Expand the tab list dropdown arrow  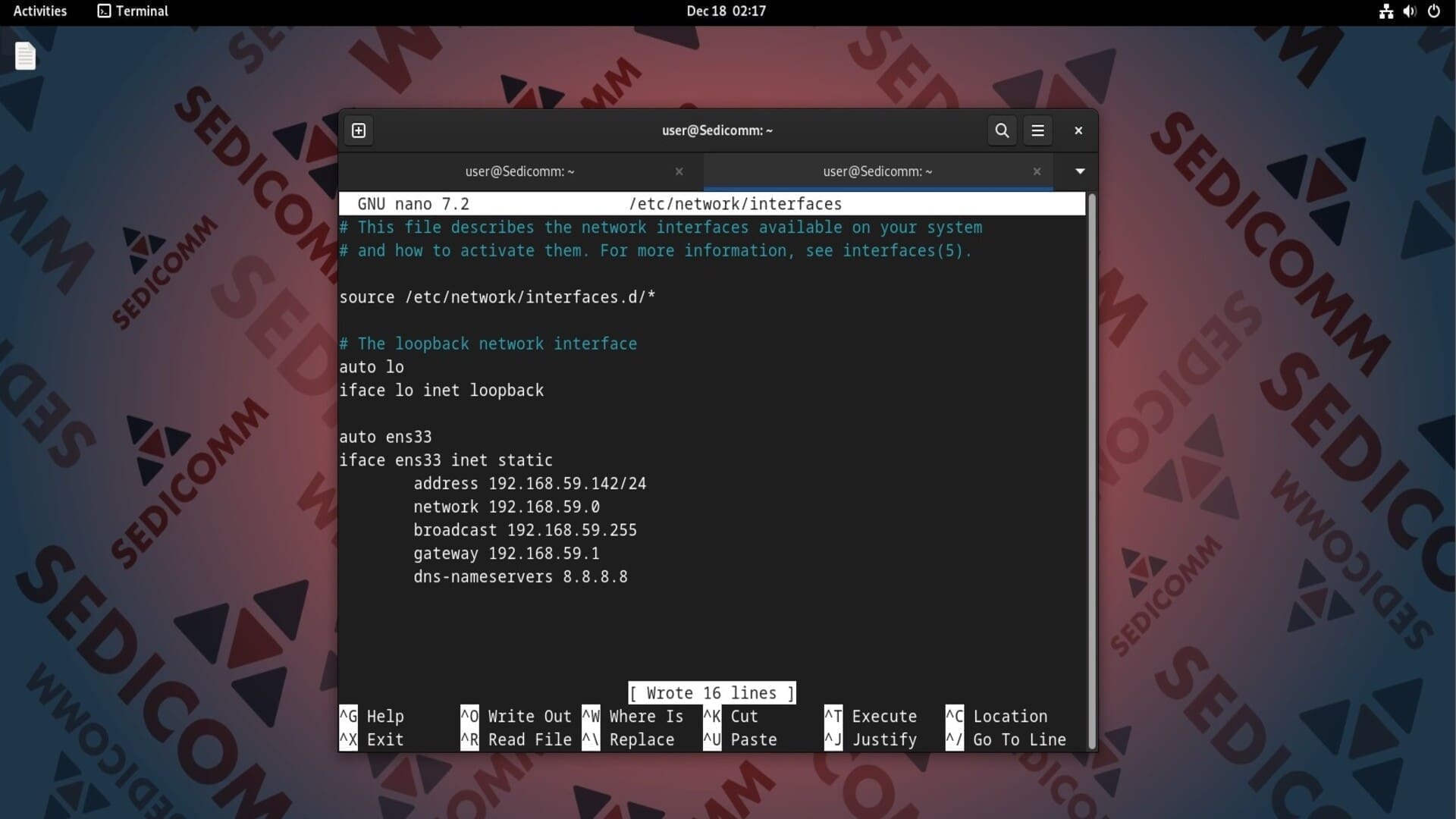(x=1080, y=171)
